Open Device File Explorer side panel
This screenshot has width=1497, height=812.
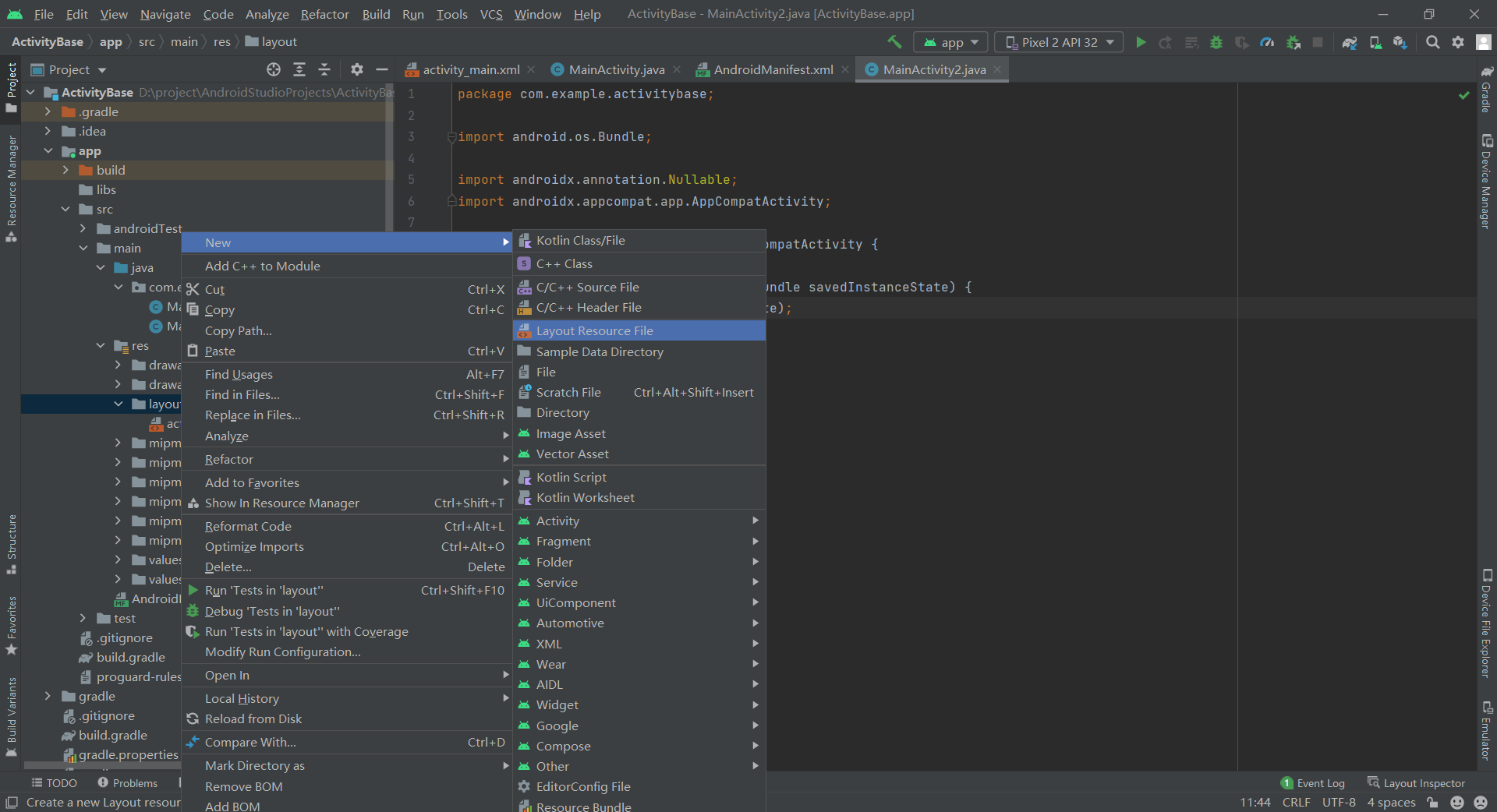click(1487, 623)
